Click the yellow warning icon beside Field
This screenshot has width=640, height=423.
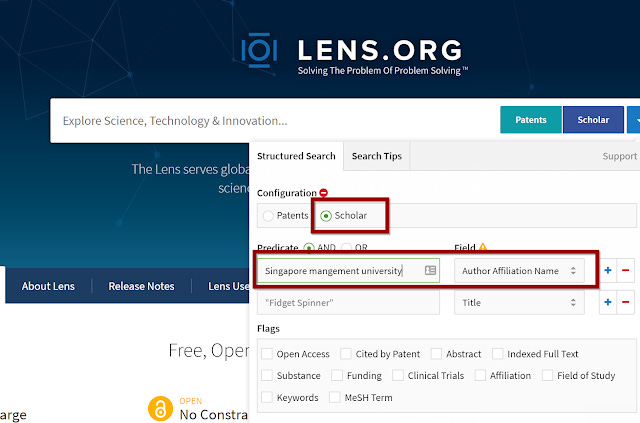[483, 247]
